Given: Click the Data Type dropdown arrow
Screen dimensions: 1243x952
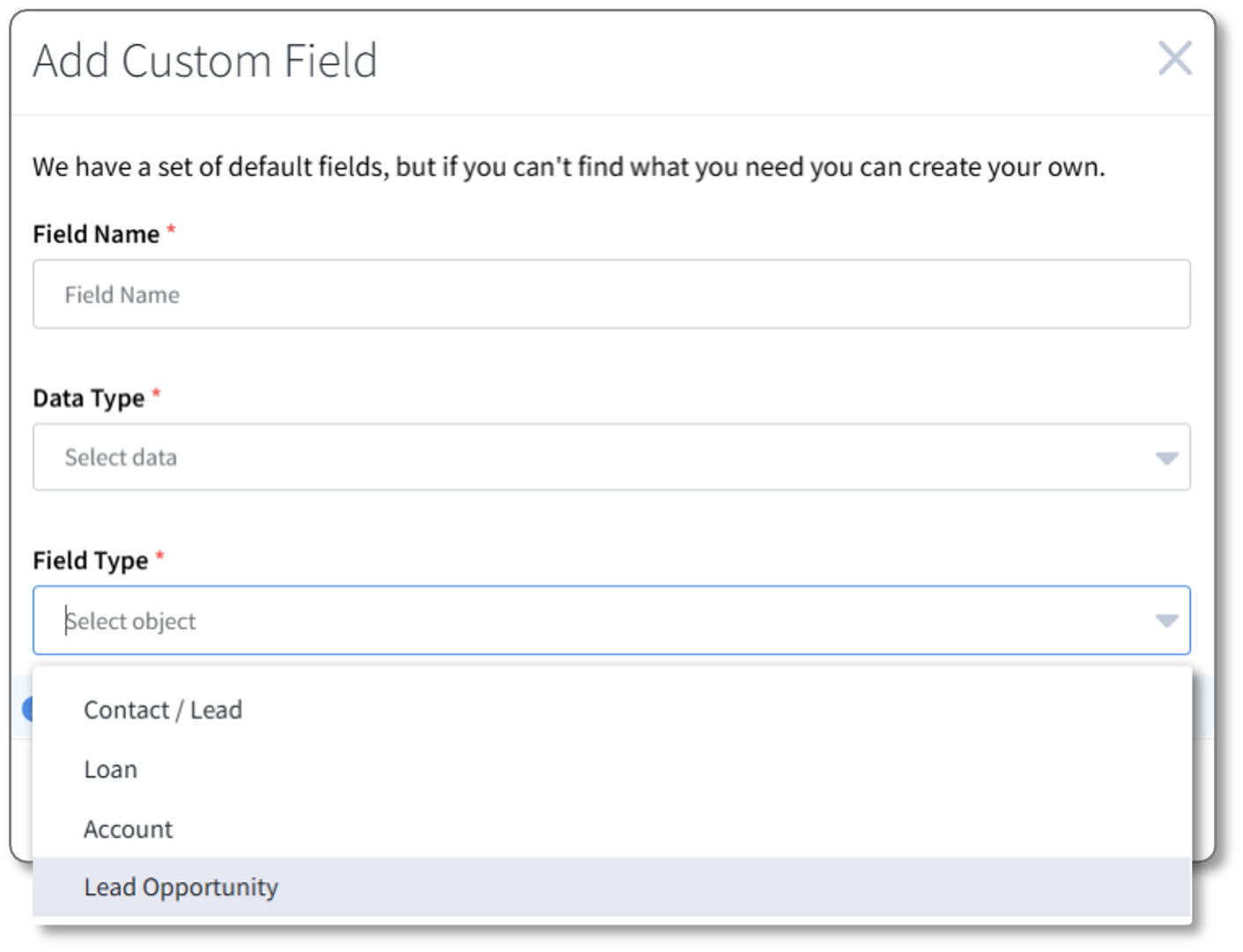Looking at the screenshot, I should pos(1166,458).
